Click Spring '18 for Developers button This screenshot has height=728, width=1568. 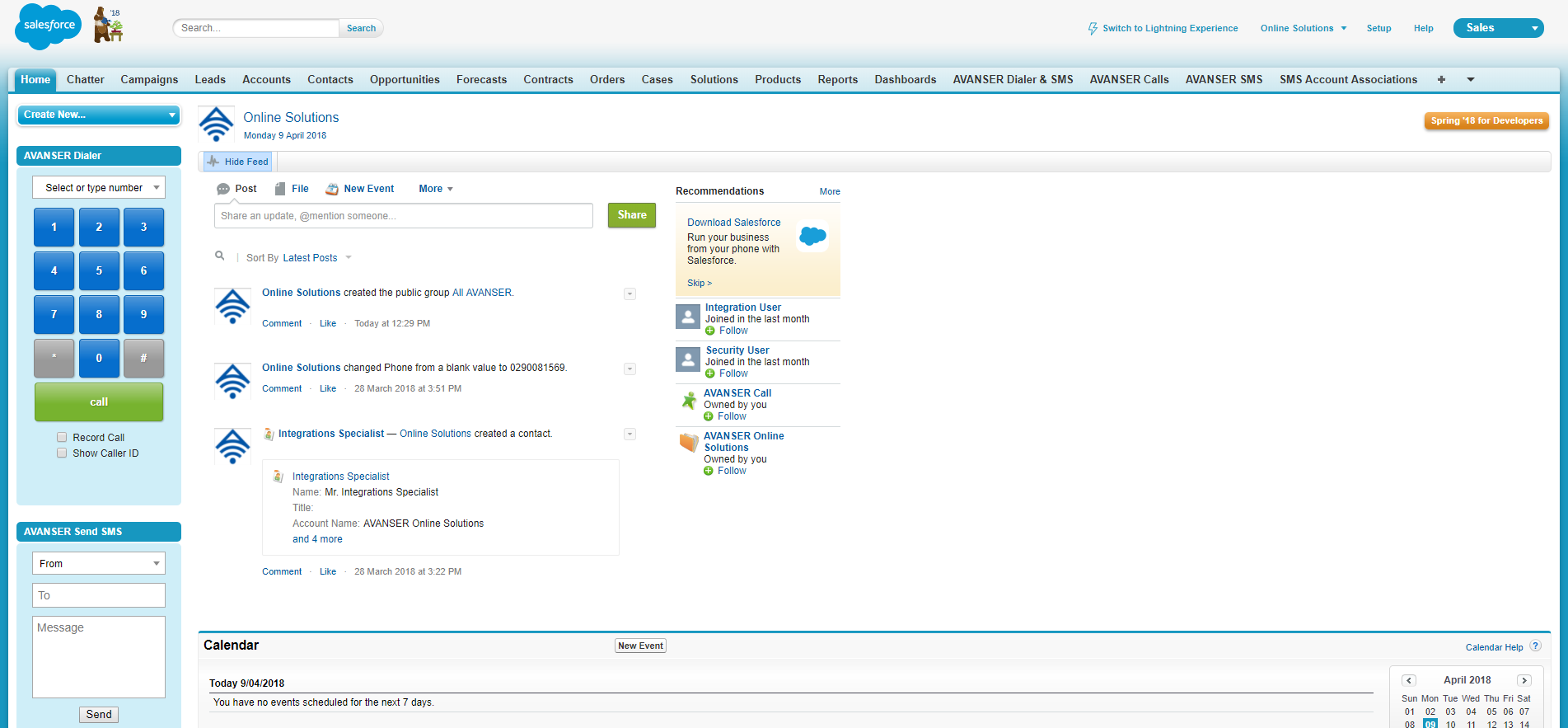tap(1486, 120)
